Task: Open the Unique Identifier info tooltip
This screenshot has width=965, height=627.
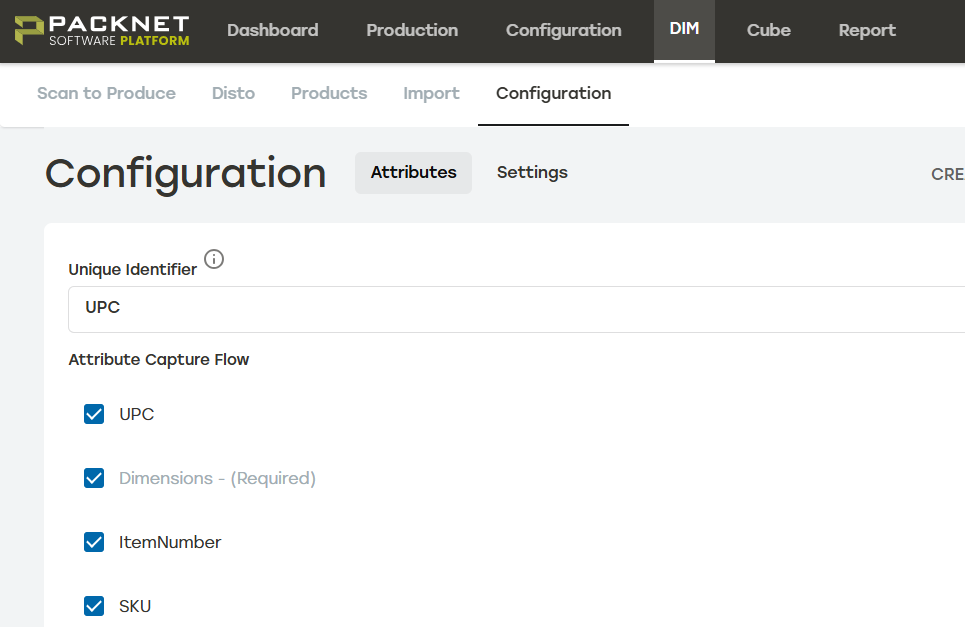Action: (214, 259)
